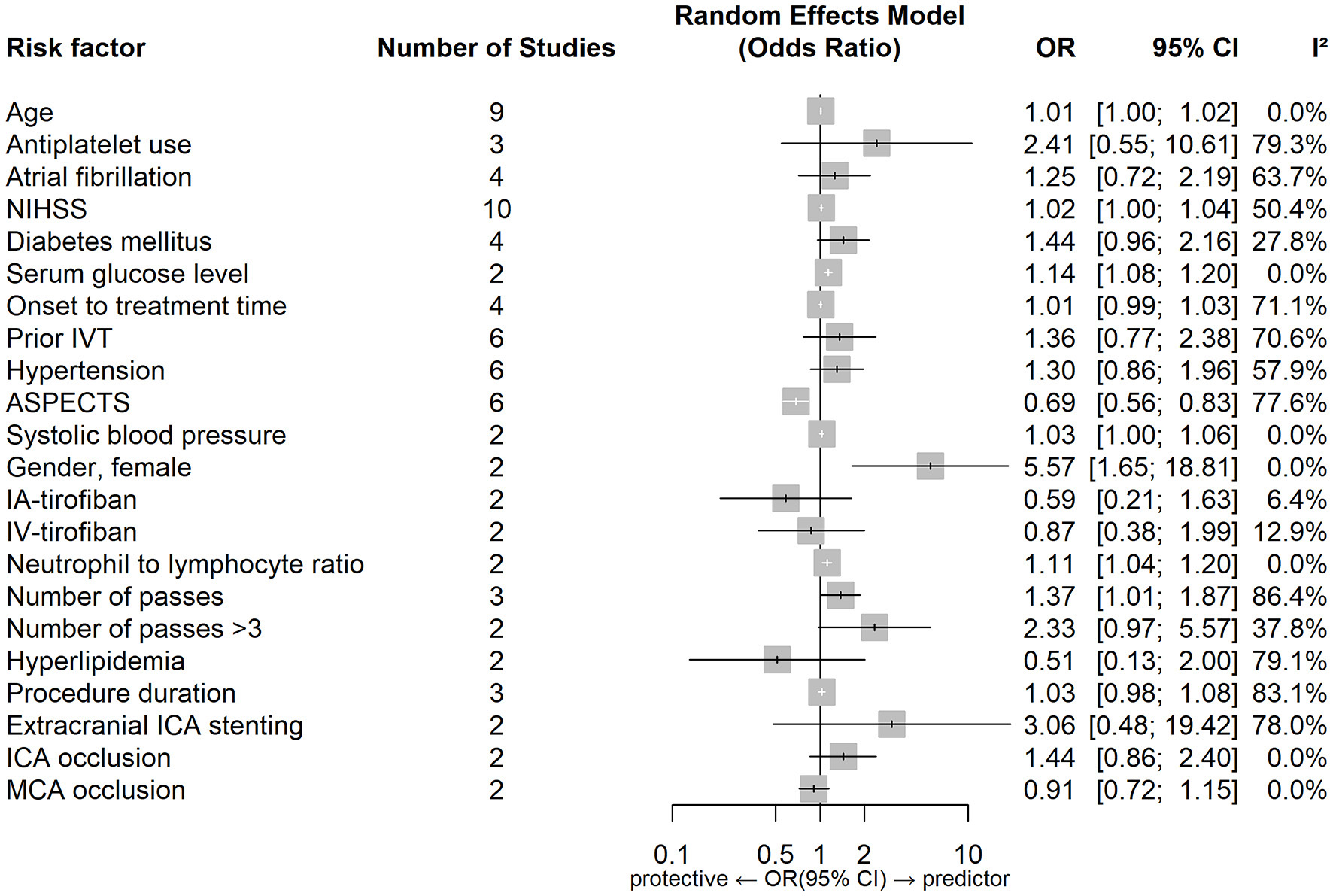Click the I² value 86.4%
The image size is (1333, 896).
click(x=1289, y=597)
